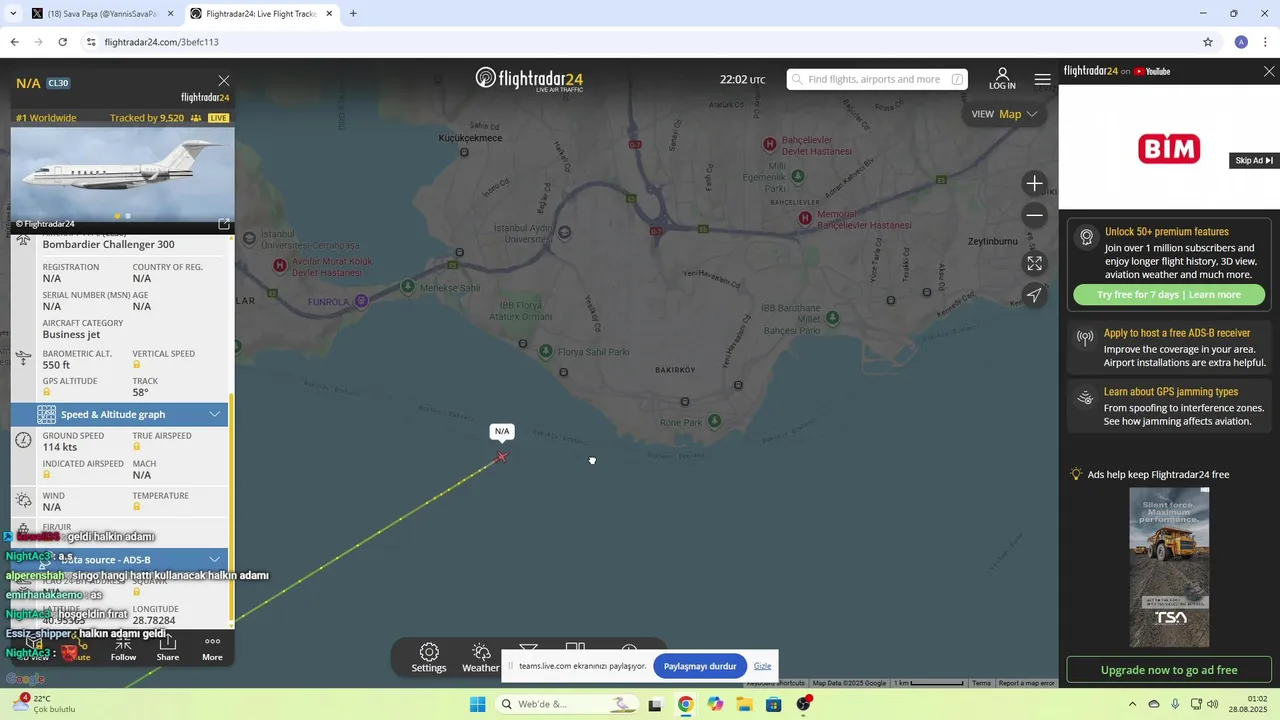This screenshot has width=1280, height=720.
Task: Click the TSA truck advertisement
Action: tap(1169, 567)
